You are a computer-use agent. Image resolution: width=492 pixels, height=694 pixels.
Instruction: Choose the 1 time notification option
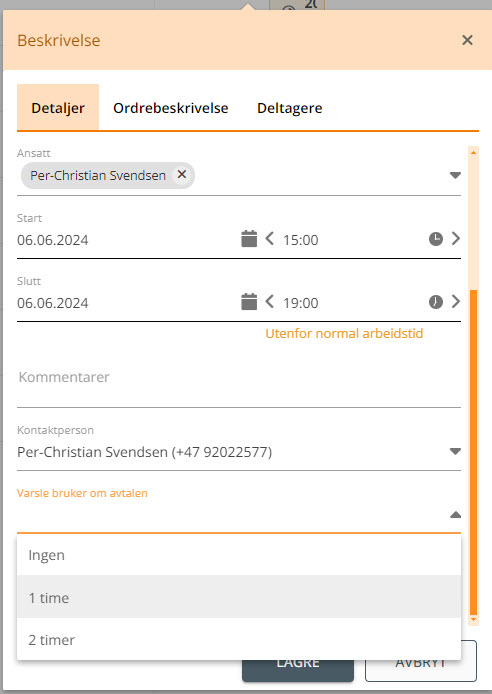239,597
